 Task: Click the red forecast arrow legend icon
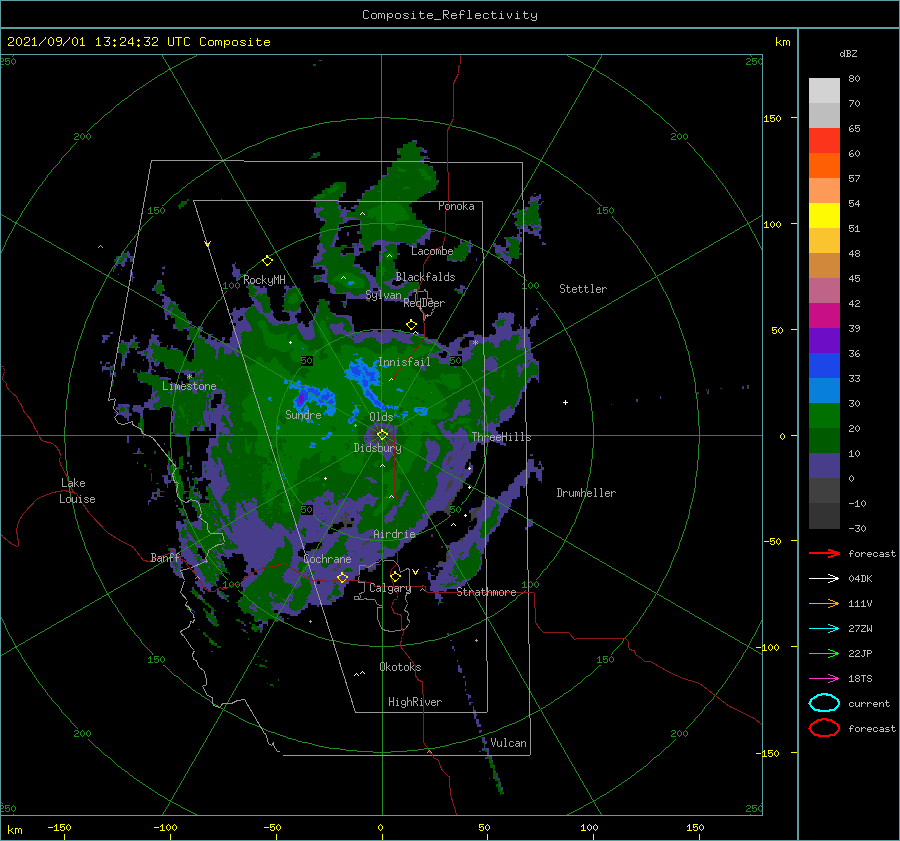824,553
